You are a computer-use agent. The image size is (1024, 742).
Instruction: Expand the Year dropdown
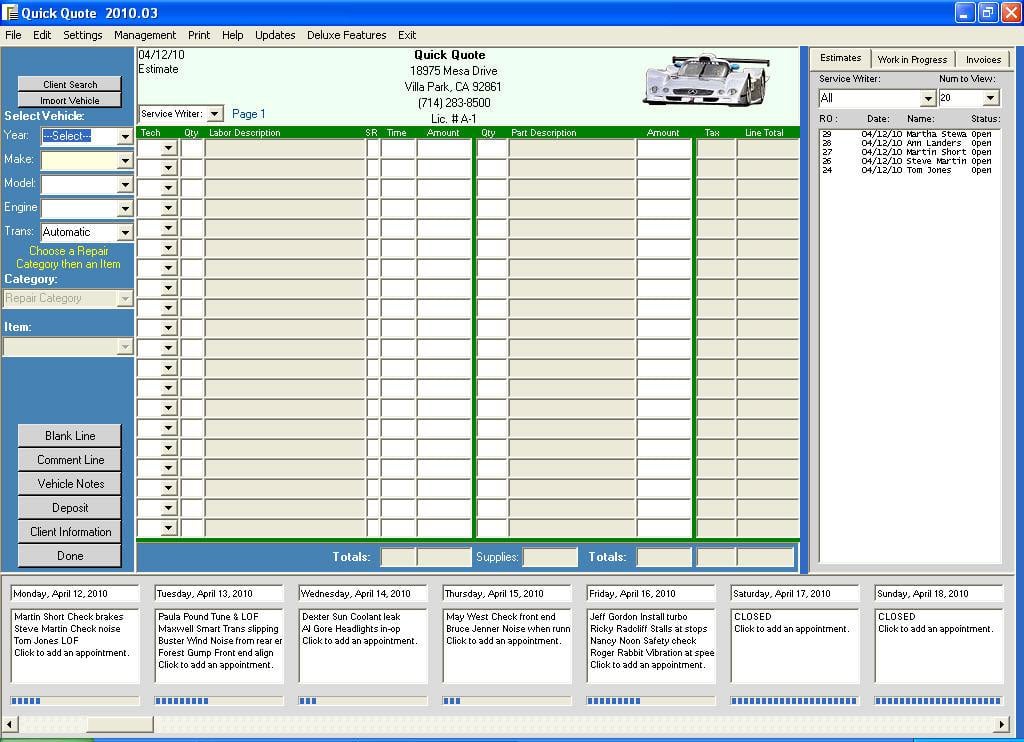coord(125,137)
